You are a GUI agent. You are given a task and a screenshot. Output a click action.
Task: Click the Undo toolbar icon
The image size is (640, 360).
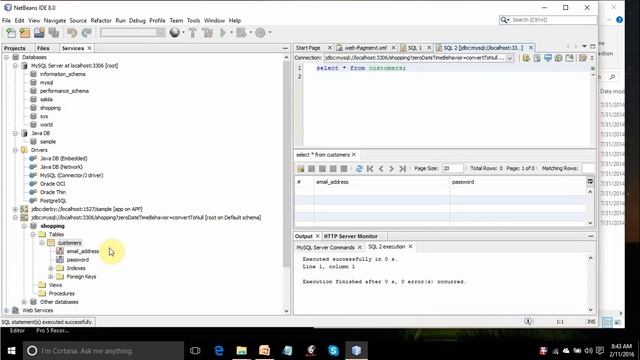[72, 33]
